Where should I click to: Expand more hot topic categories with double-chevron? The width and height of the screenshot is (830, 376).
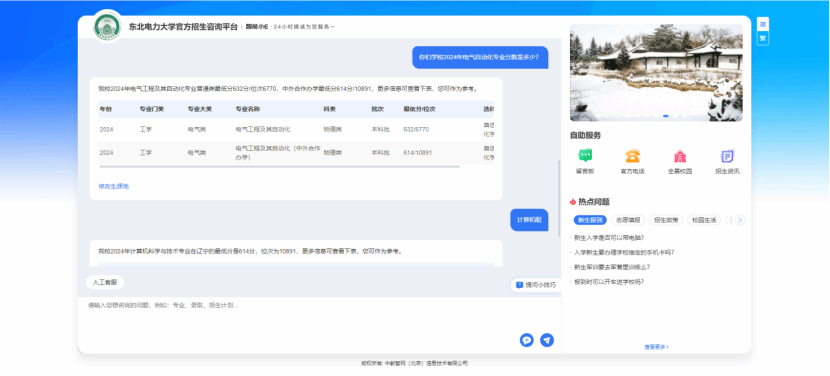(740, 220)
